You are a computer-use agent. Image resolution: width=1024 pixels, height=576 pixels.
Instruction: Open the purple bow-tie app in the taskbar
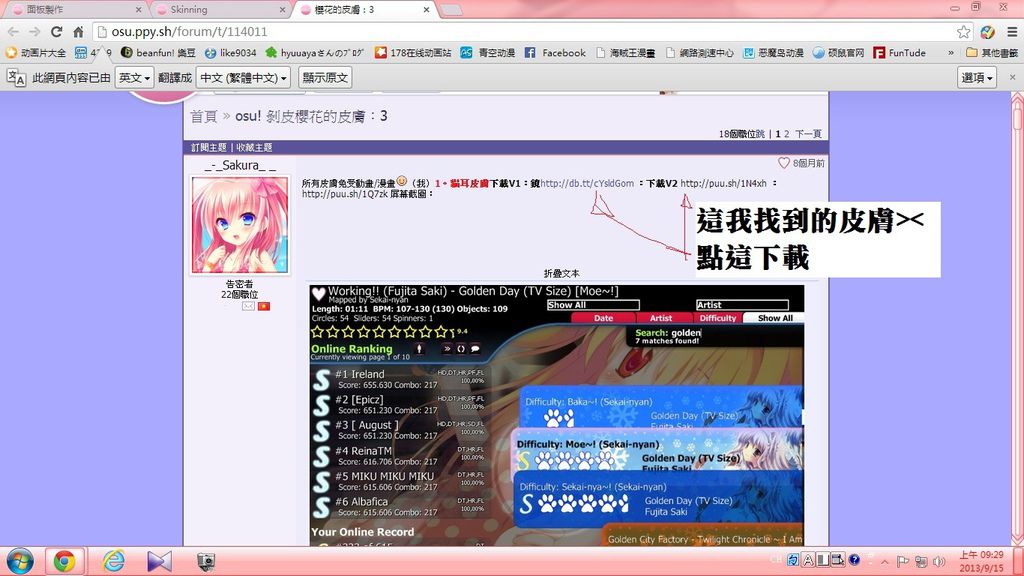click(x=159, y=561)
